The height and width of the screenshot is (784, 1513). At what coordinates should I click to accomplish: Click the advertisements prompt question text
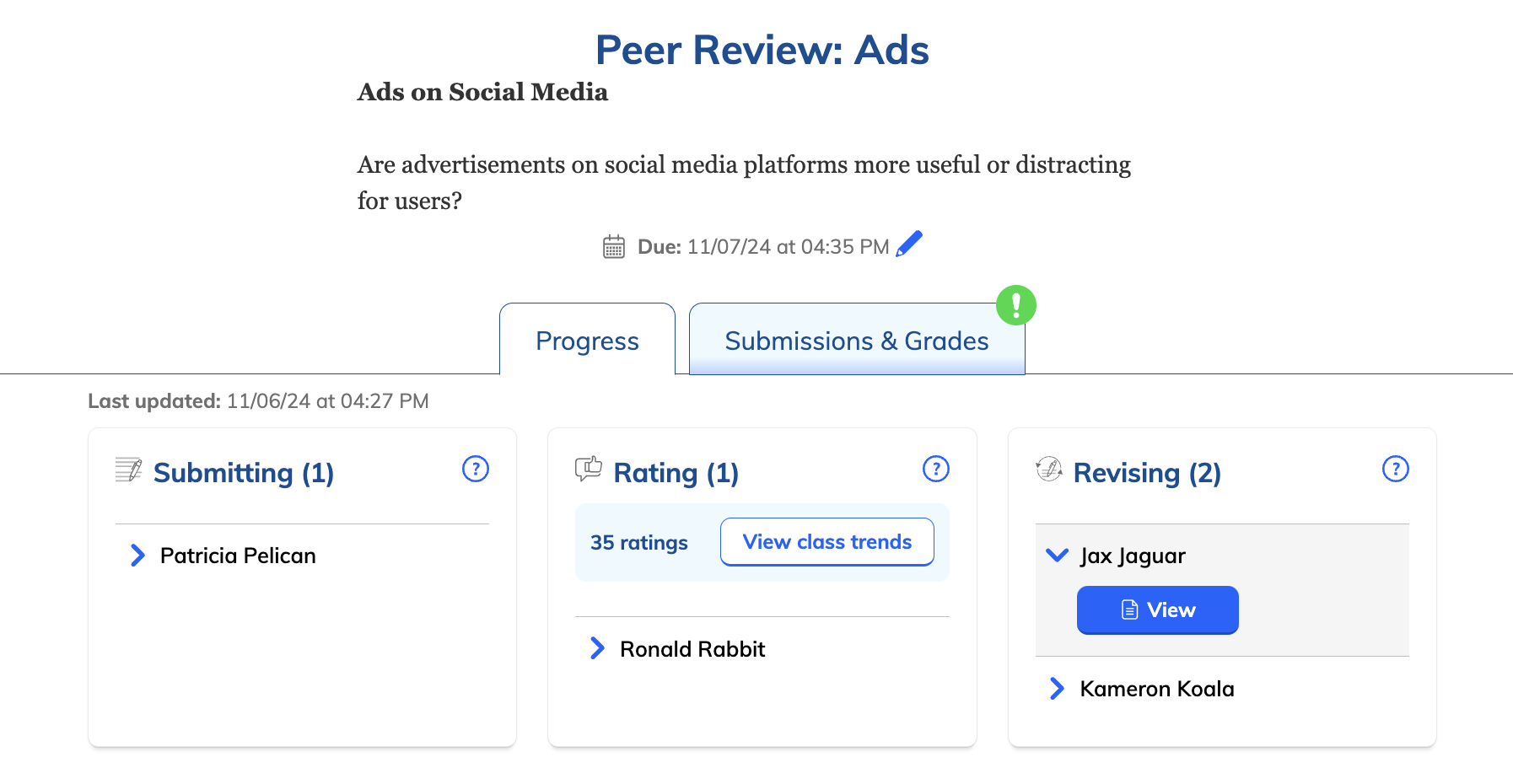click(x=744, y=182)
